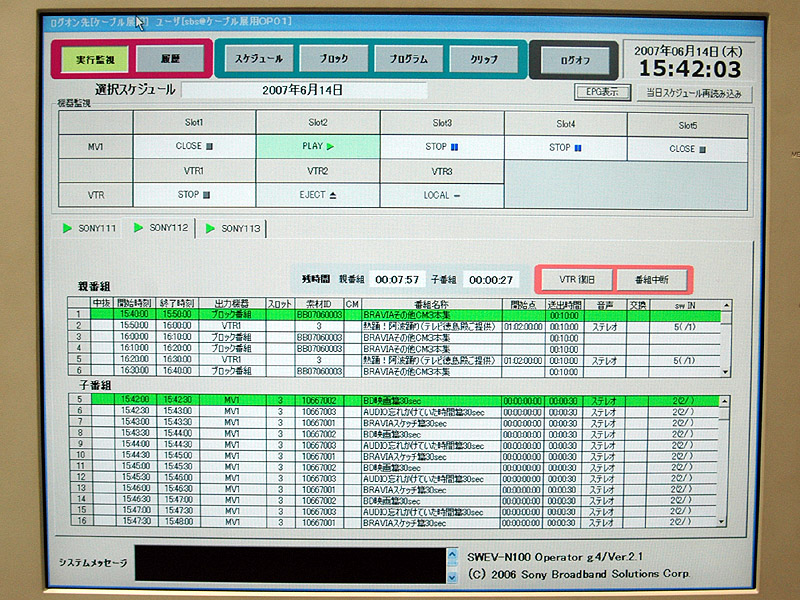Click the VTR1 STOP status indicator
Screen dimensions: 800x600
(194, 195)
